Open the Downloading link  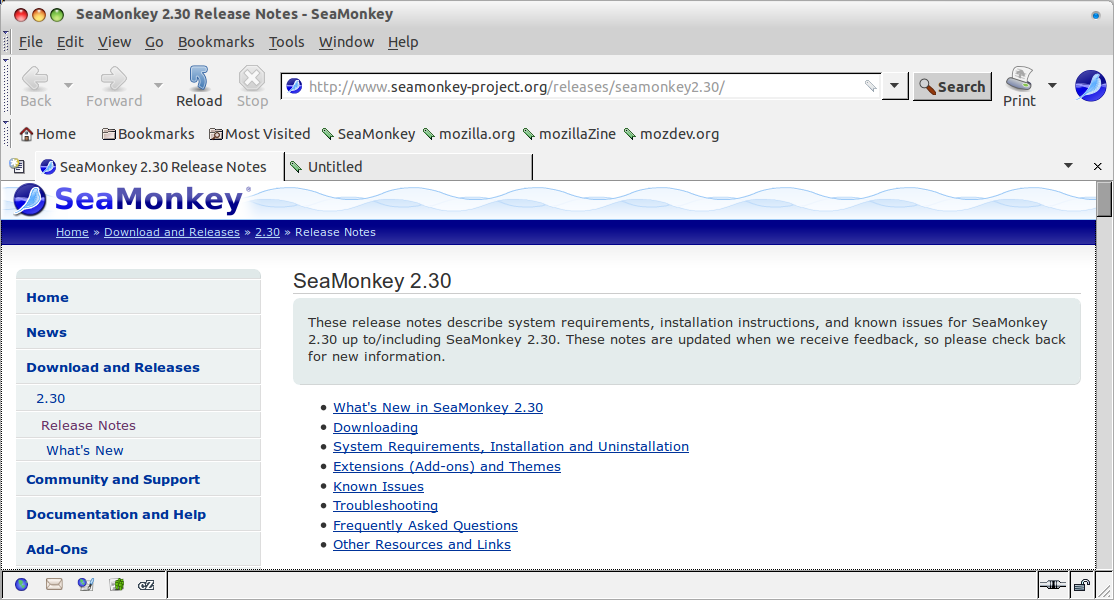[x=375, y=427]
